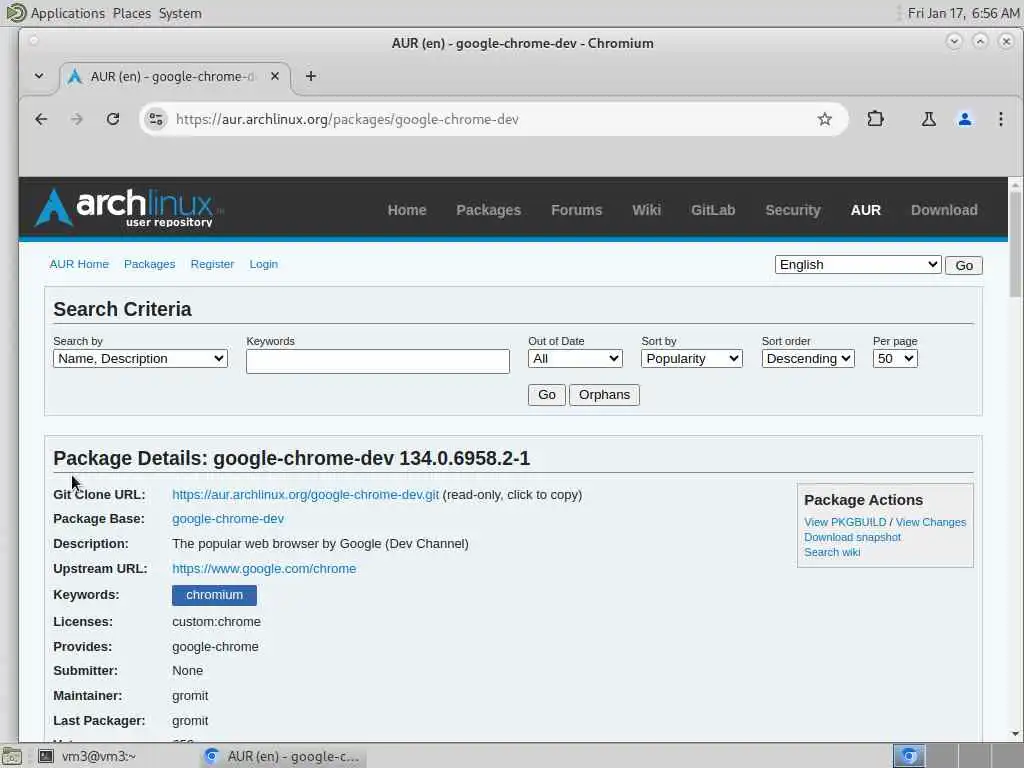
Task: Click the Provides value google-chrome
Action: tap(215, 647)
